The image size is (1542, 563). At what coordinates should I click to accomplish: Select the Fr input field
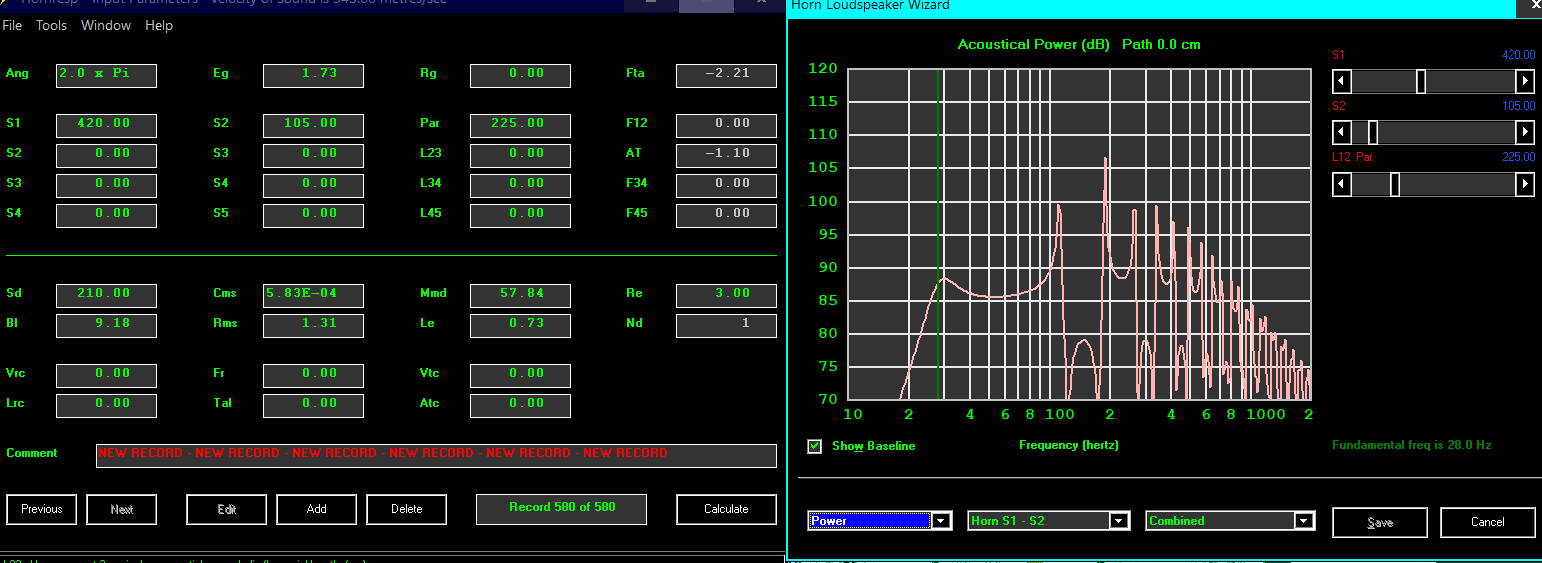(x=313, y=375)
